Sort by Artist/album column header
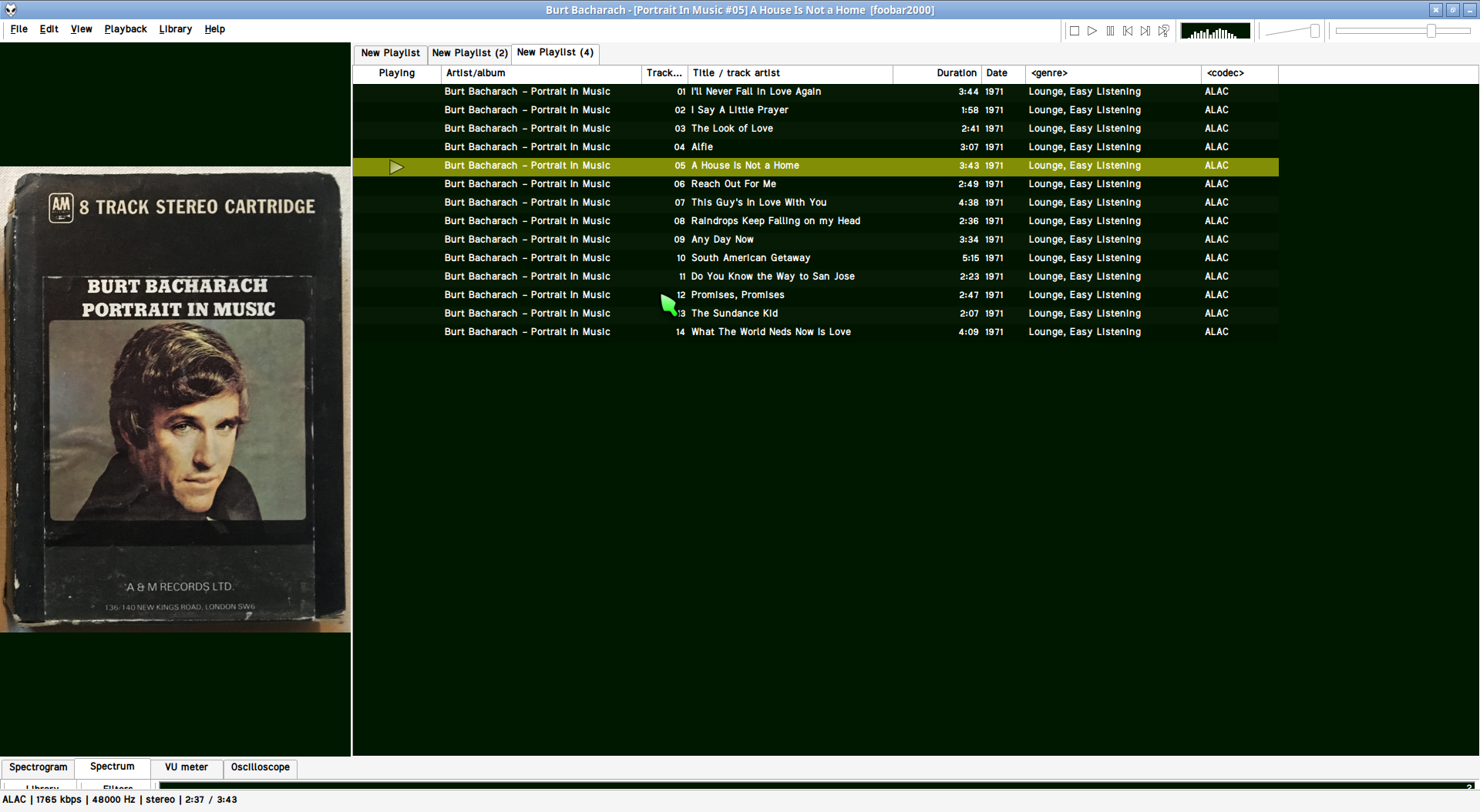The height and width of the screenshot is (812, 1480). click(541, 73)
